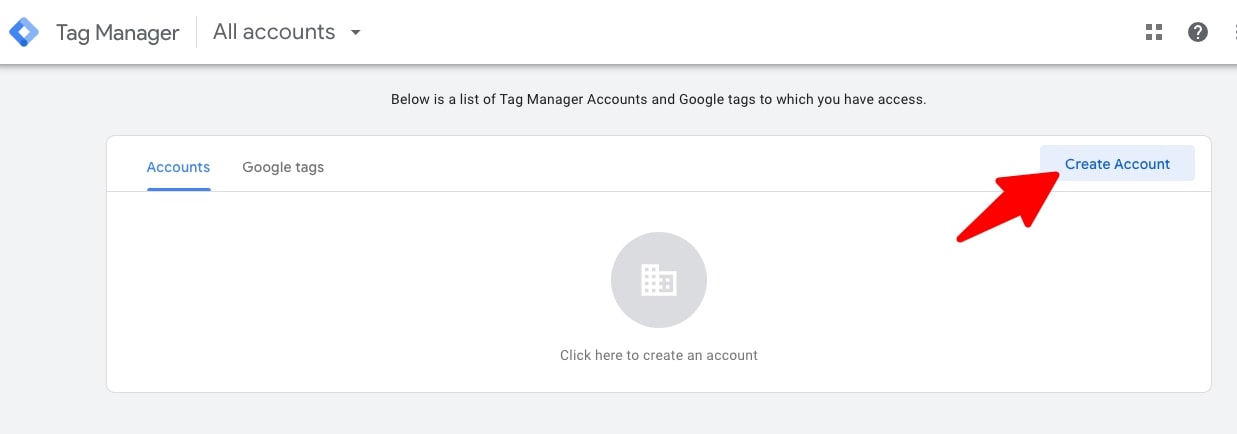Viewport: 1237px width, 434px height.
Task: Open the All accounts selector label
Action: tap(287, 32)
